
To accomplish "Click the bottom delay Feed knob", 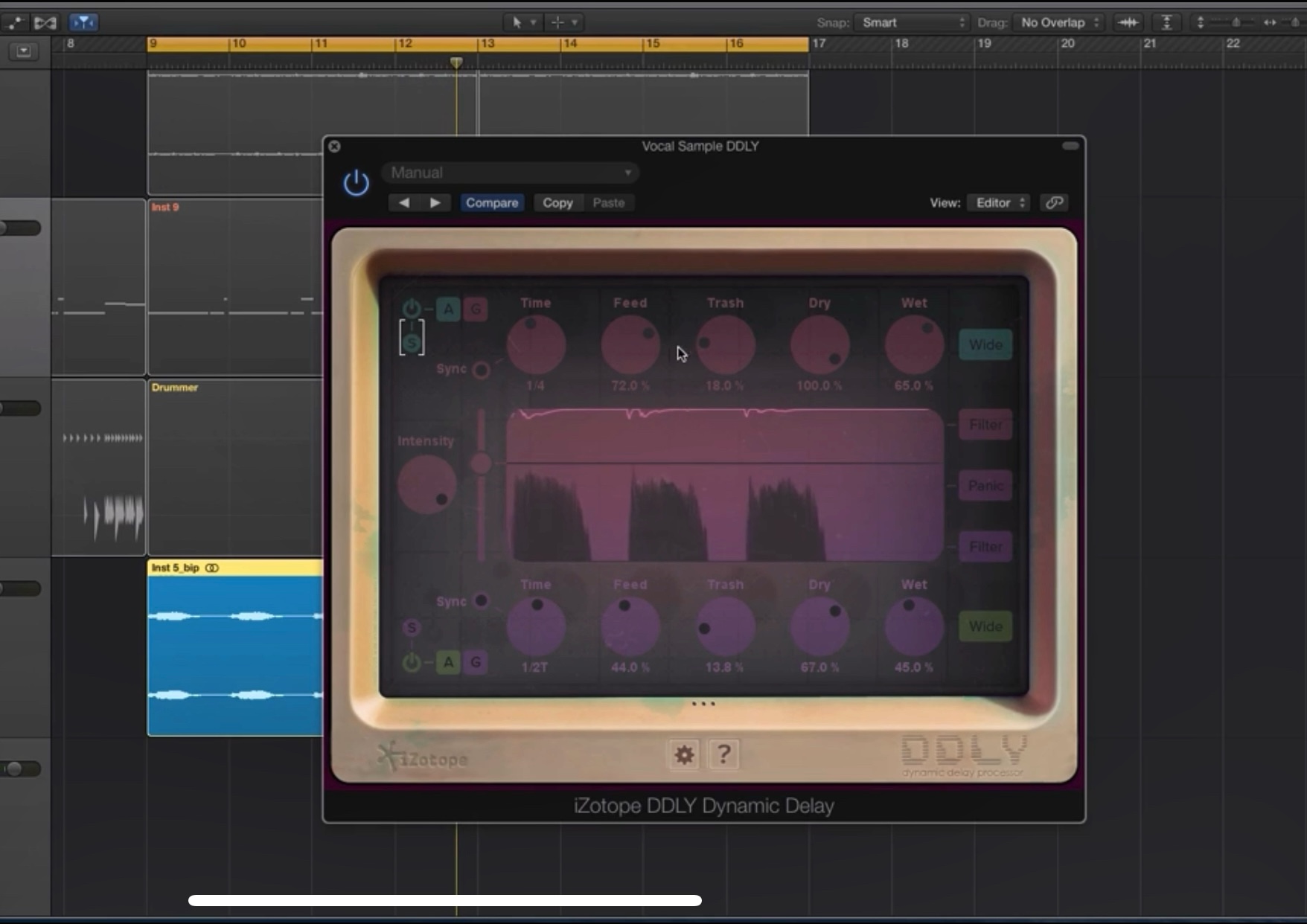I will tap(630, 626).
